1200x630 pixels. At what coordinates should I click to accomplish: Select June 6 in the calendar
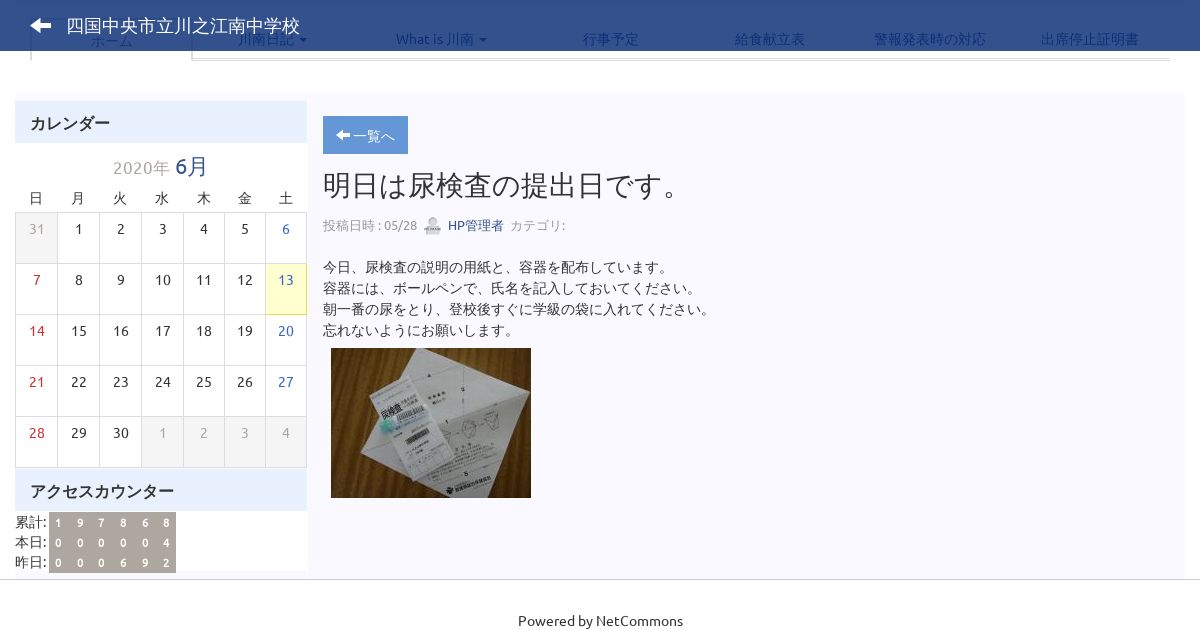(286, 238)
